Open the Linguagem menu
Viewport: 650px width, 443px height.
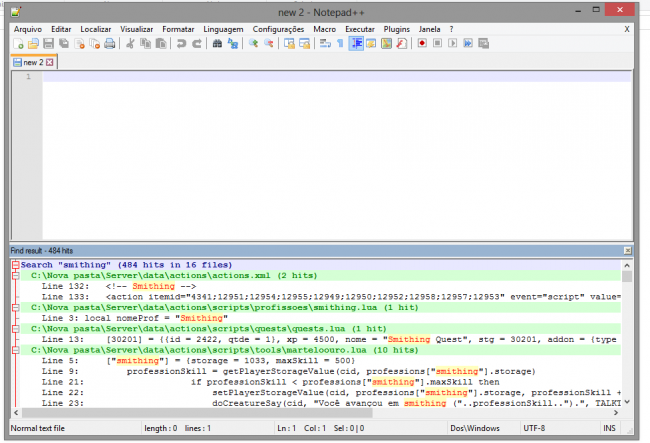(x=223, y=29)
